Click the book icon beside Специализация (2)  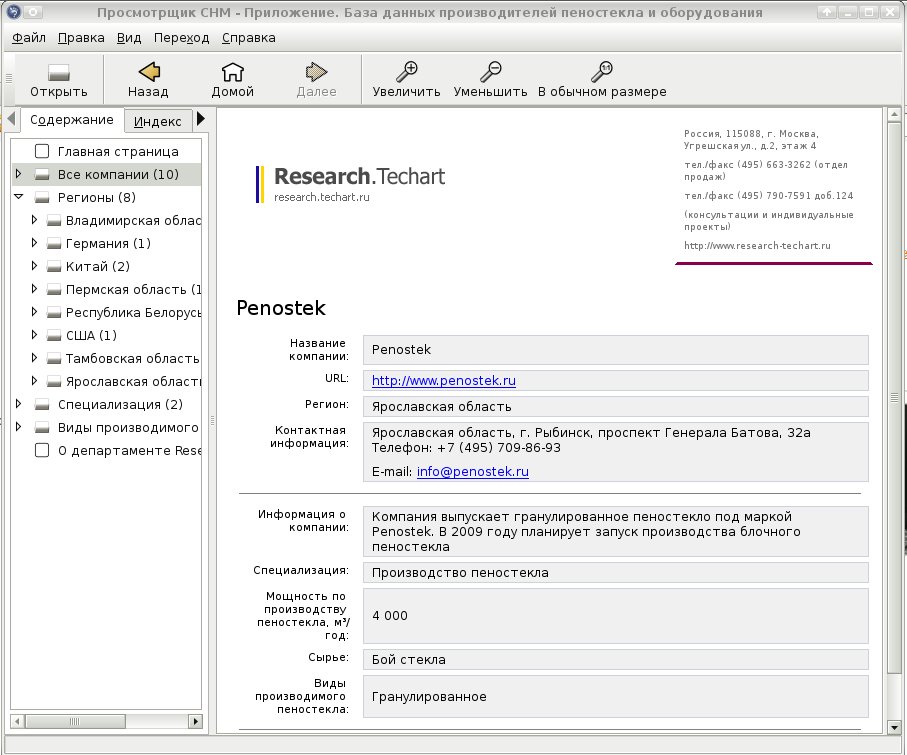coord(42,404)
